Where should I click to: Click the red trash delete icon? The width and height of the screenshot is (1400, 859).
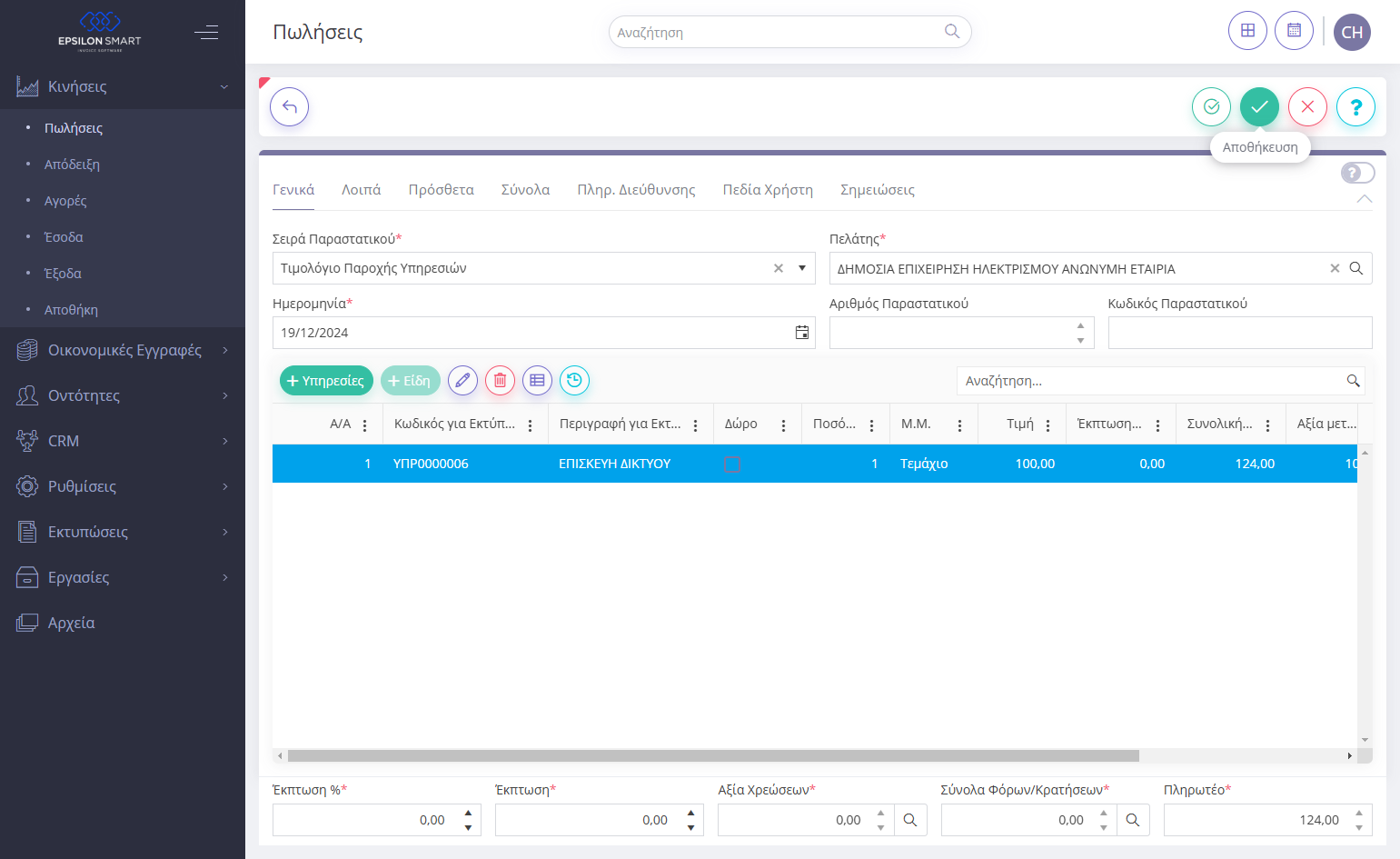500,380
